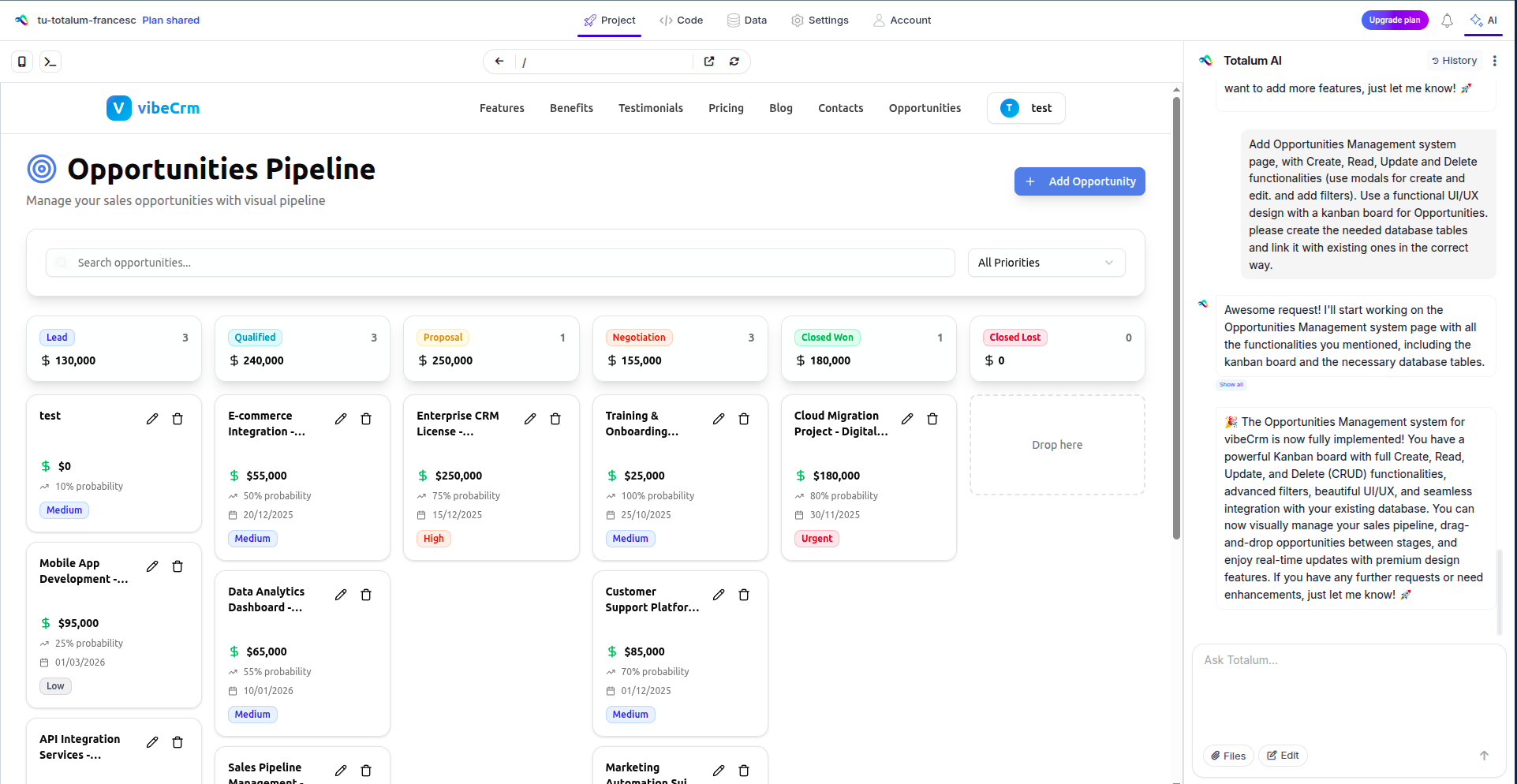The height and width of the screenshot is (784, 1517).
Task: Open the test user profile menu
Action: 1026,108
